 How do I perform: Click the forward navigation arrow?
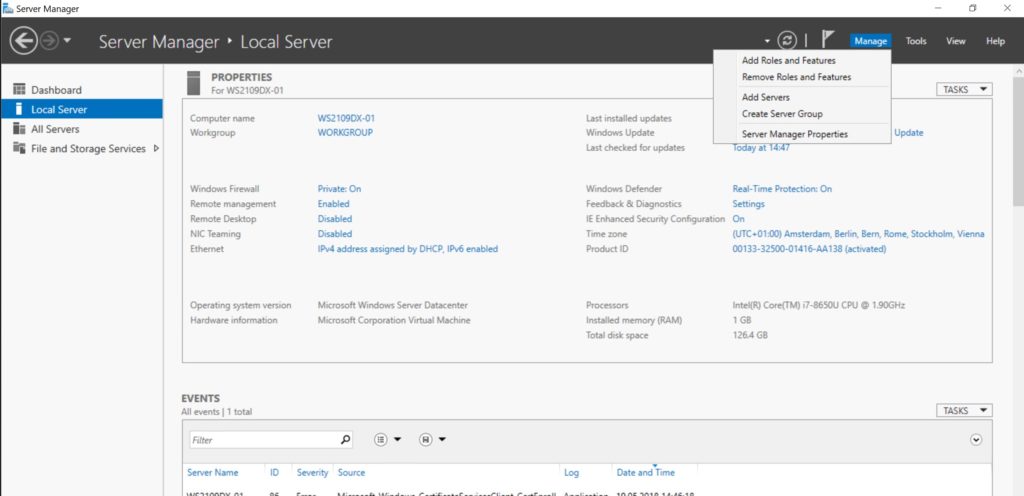click(49, 41)
